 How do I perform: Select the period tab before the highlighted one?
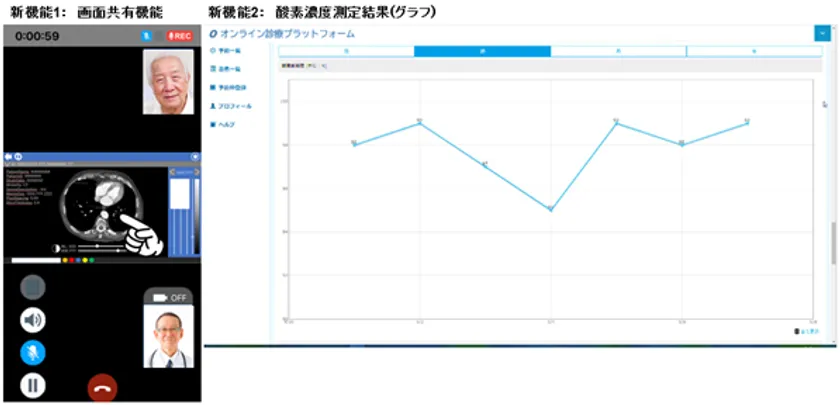pos(347,51)
